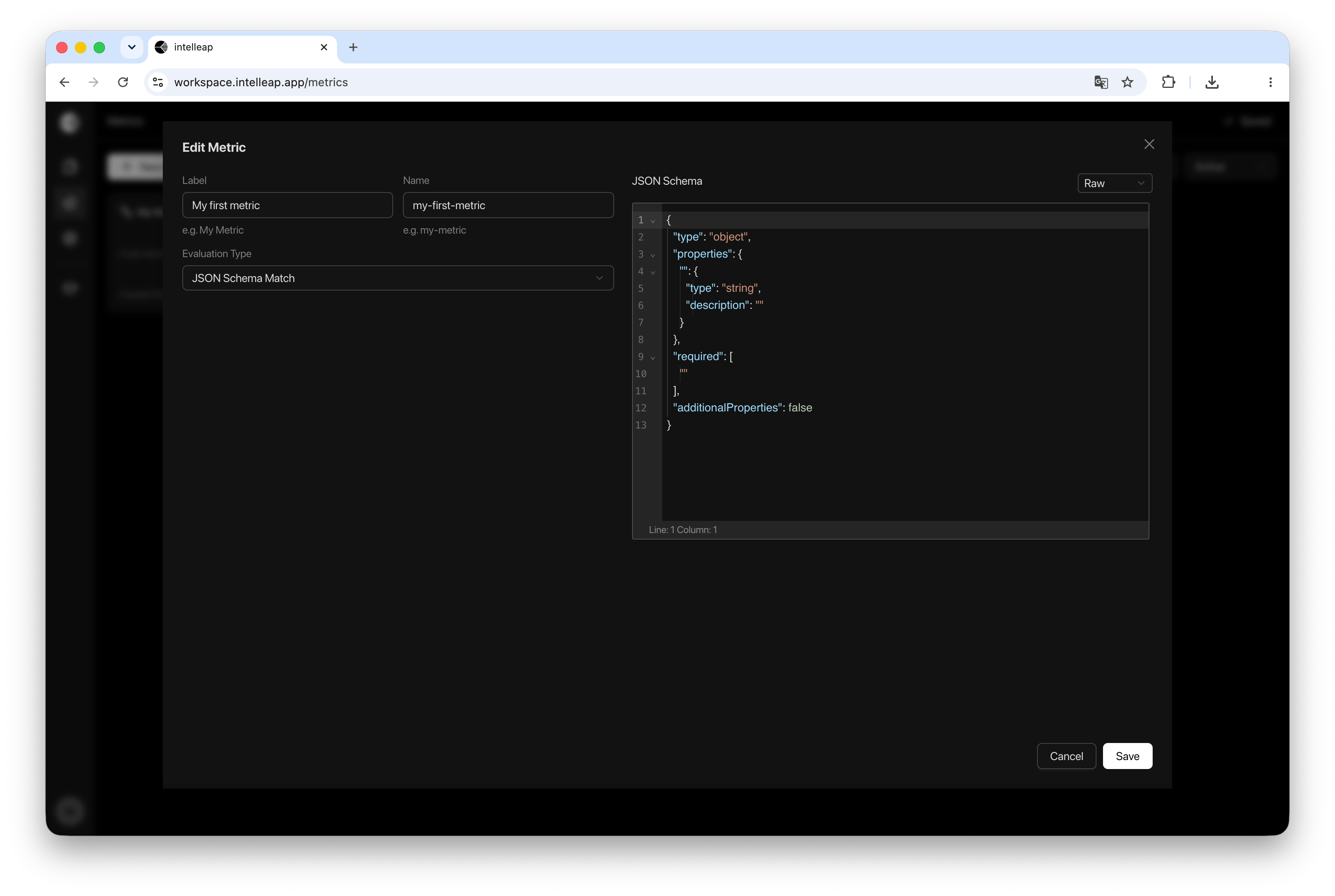Bookmark this page with the star icon

[1127, 82]
